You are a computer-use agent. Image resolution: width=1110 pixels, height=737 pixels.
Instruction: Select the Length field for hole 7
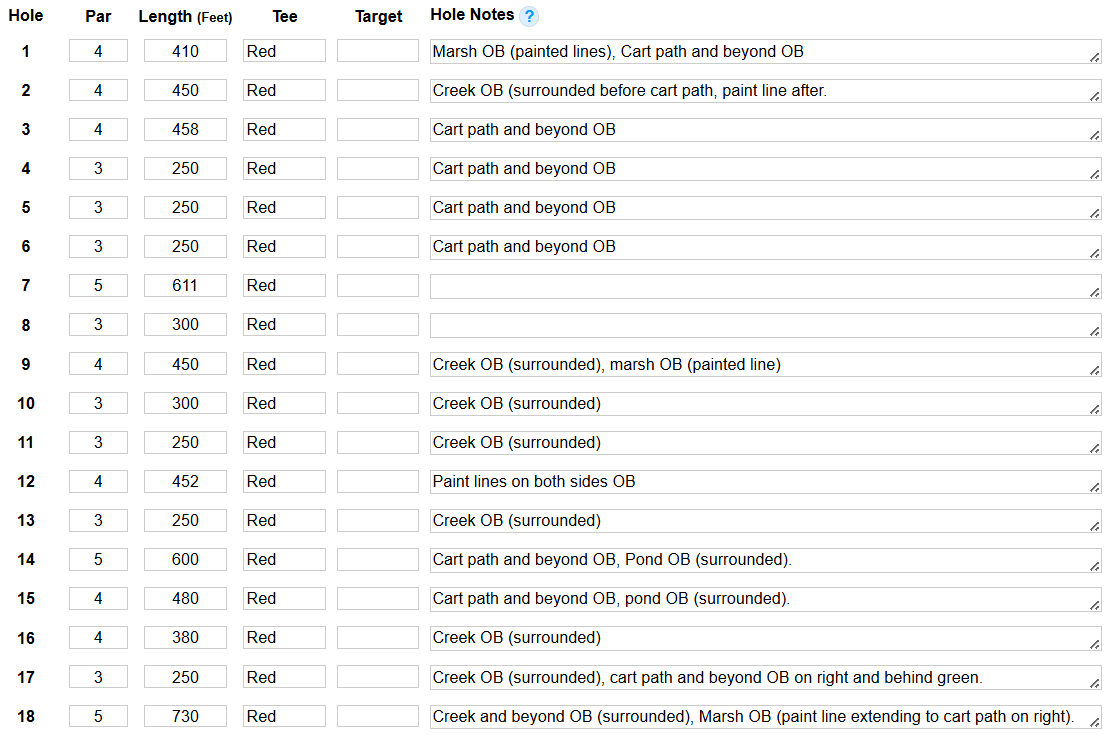(x=185, y=286)
